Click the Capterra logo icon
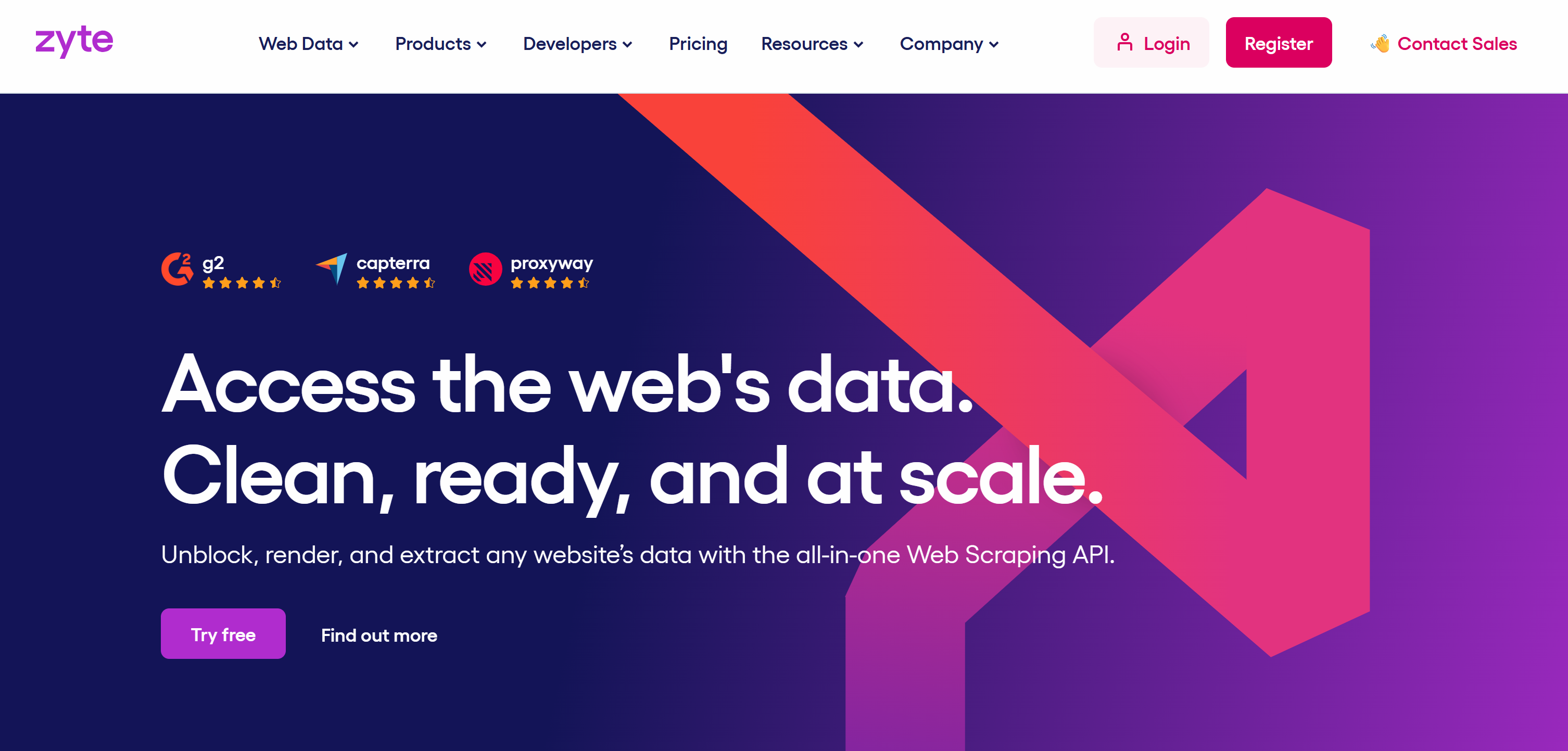Screen dimensions: 1568x751 pos(332,270)
